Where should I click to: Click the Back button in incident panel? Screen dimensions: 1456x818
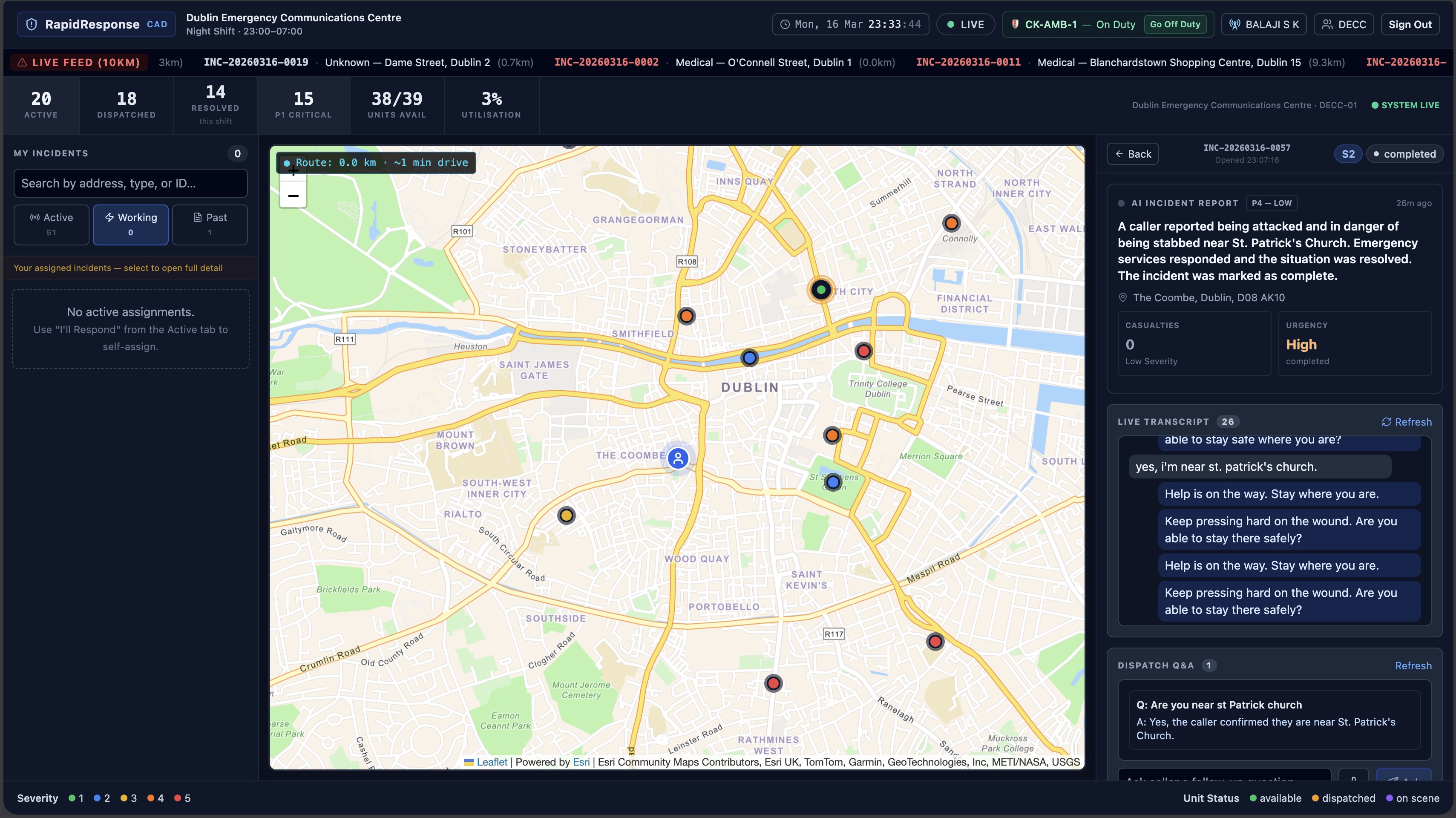click(x=1133, y=154)
